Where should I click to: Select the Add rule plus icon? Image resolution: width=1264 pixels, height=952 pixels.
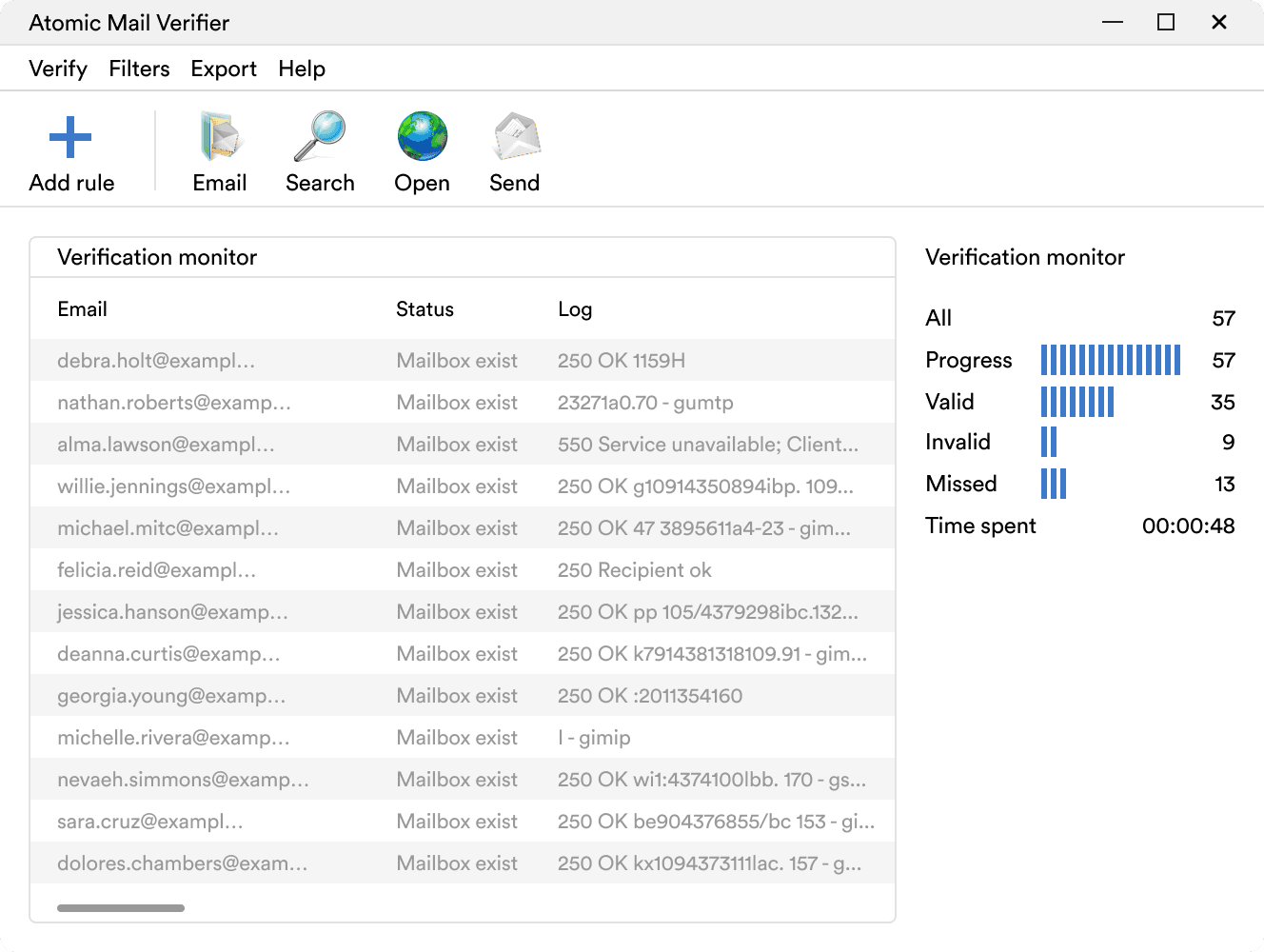[x=69, y=136]
